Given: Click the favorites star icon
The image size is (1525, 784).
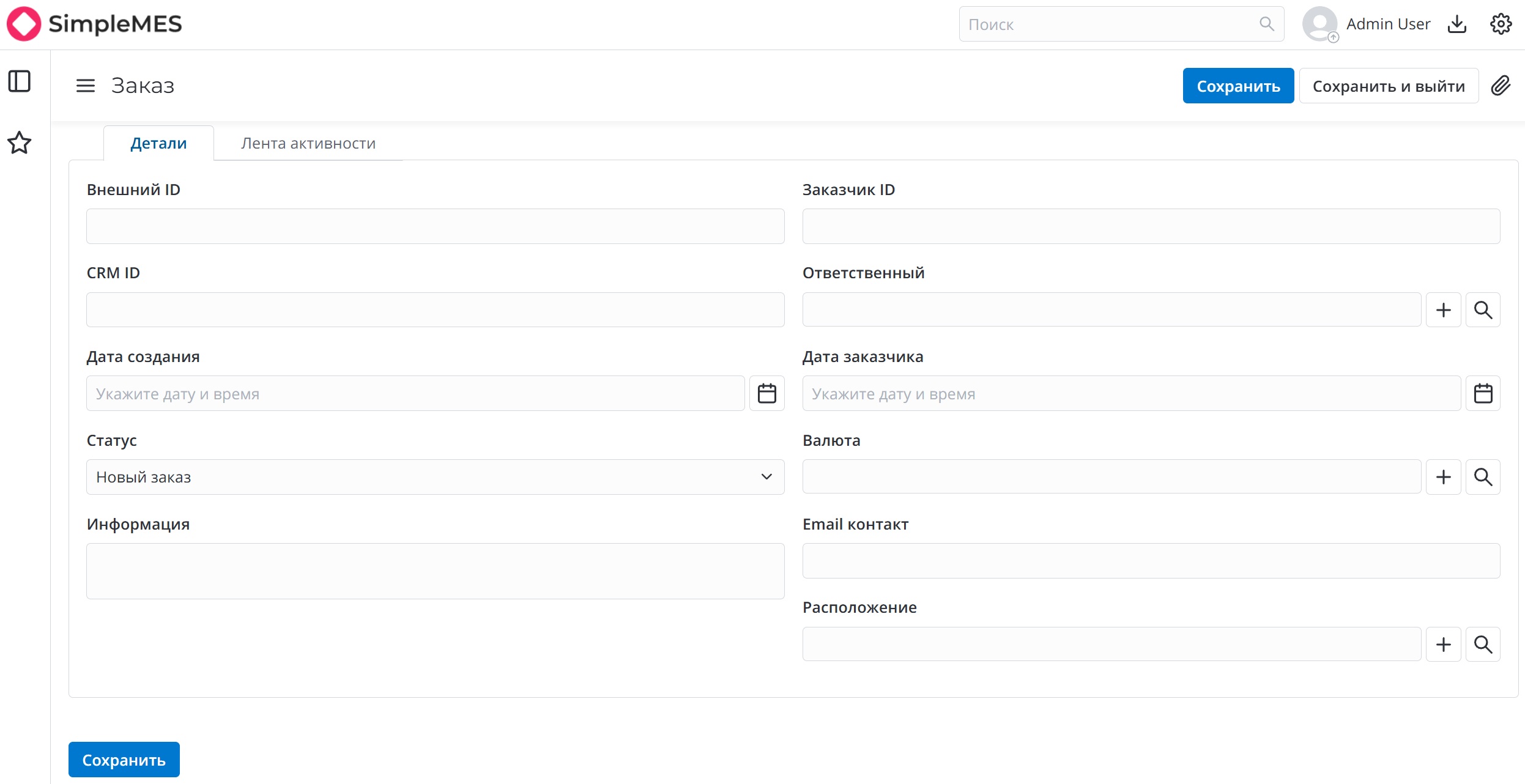Looking at the screenshot, I should click(19, 143).
